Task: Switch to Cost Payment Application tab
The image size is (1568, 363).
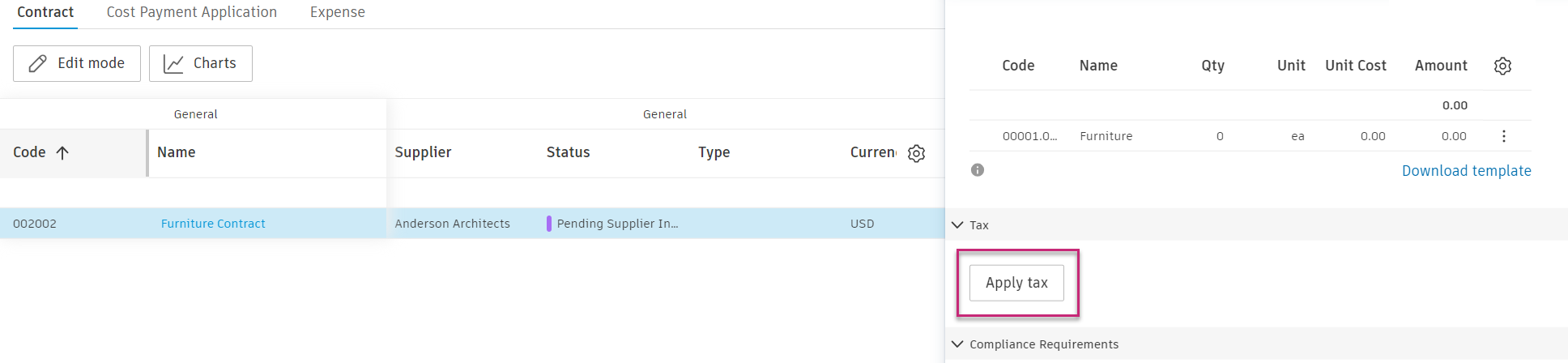Action: 192,12
